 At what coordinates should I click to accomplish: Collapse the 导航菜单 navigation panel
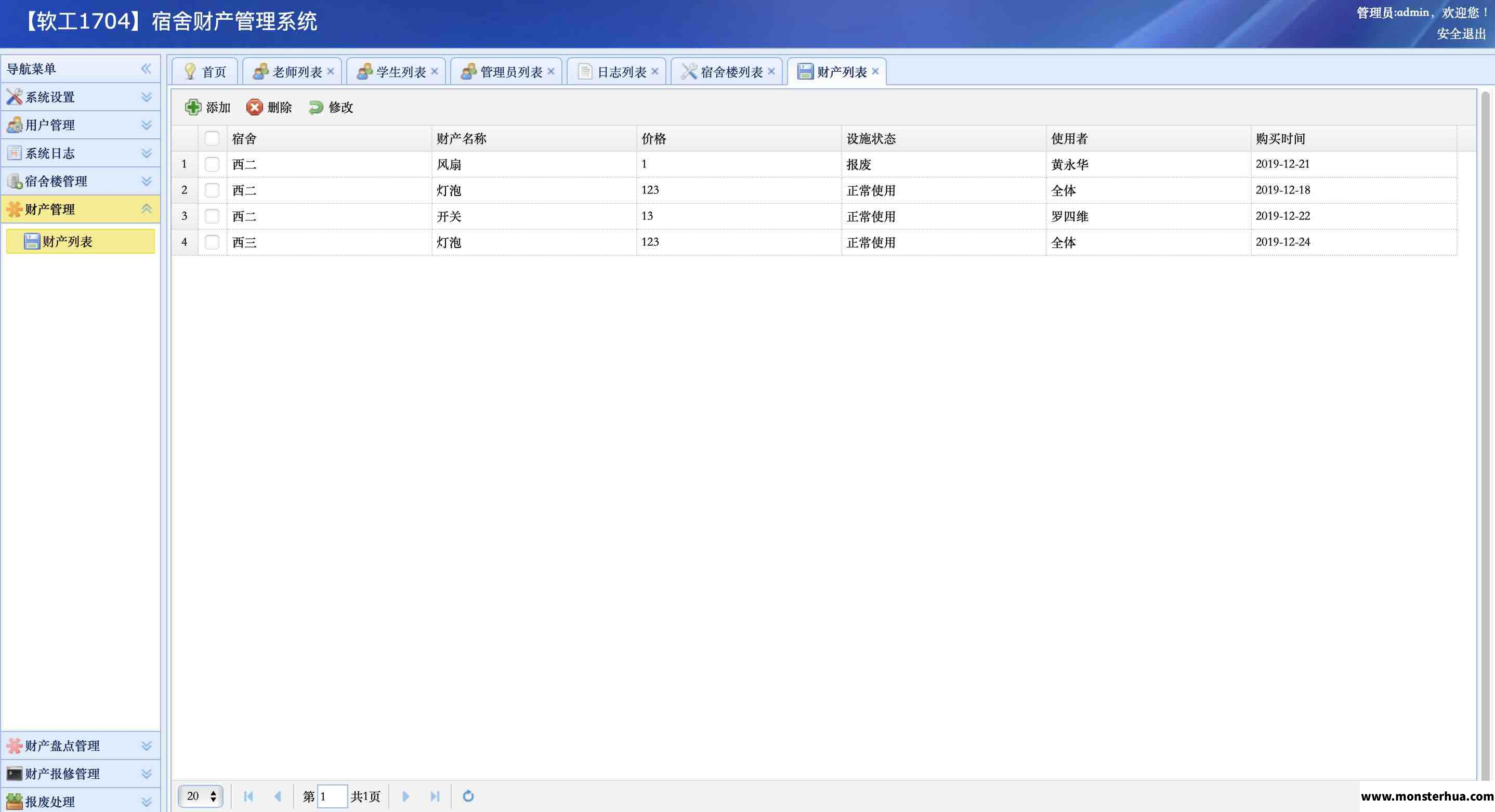[x=146, y=69]
